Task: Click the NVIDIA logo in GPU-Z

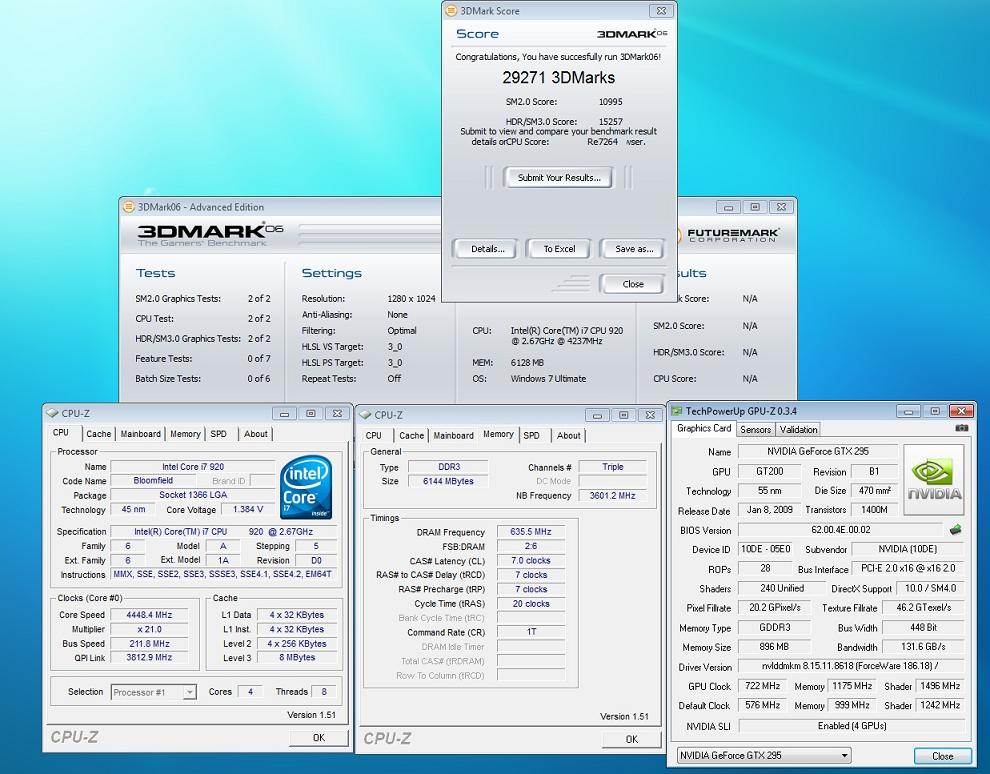Action: [x=934, y=480]
